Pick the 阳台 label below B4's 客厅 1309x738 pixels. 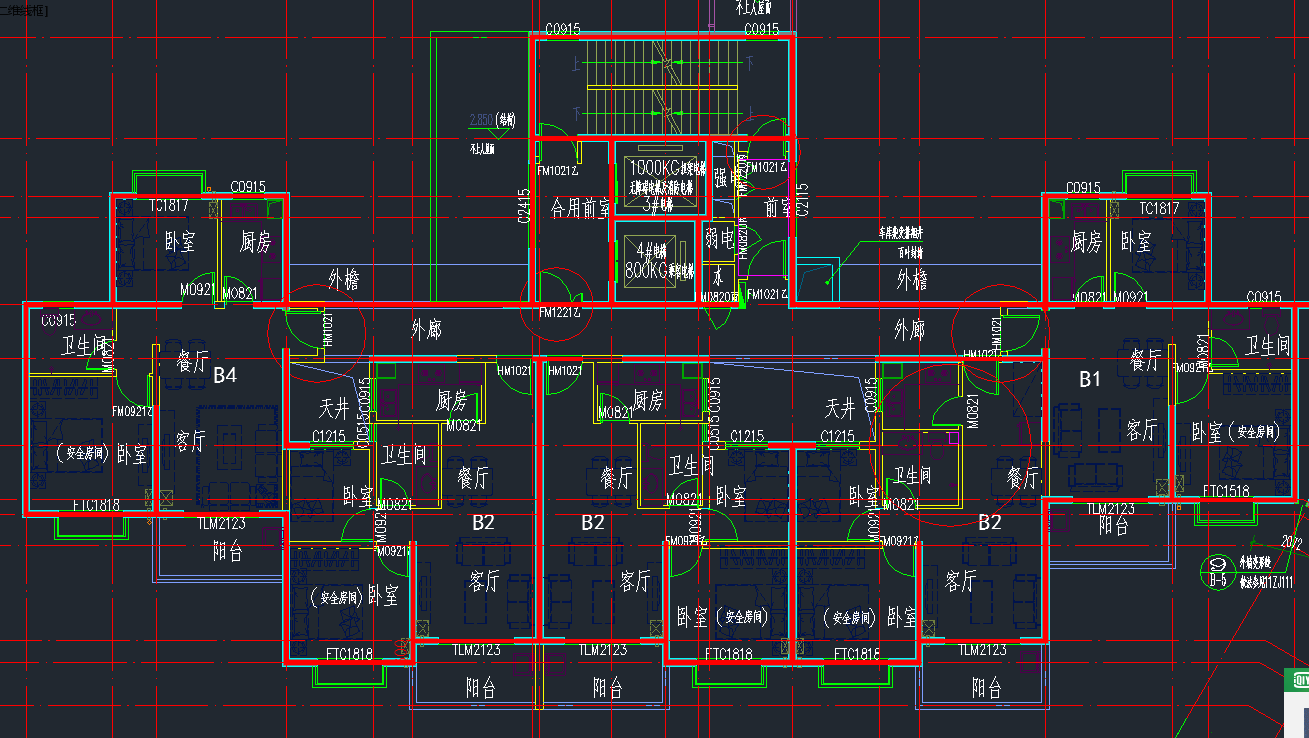coord(228,551)
